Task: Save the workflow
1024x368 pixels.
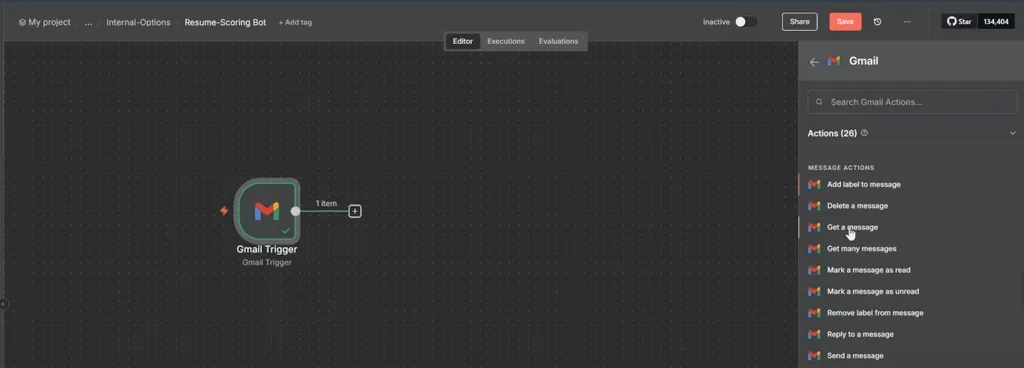Action: click(845, 22)
